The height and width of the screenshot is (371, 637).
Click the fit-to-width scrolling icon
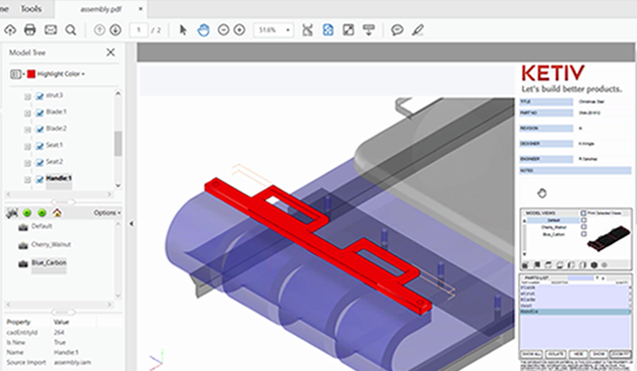coord(308,30)
